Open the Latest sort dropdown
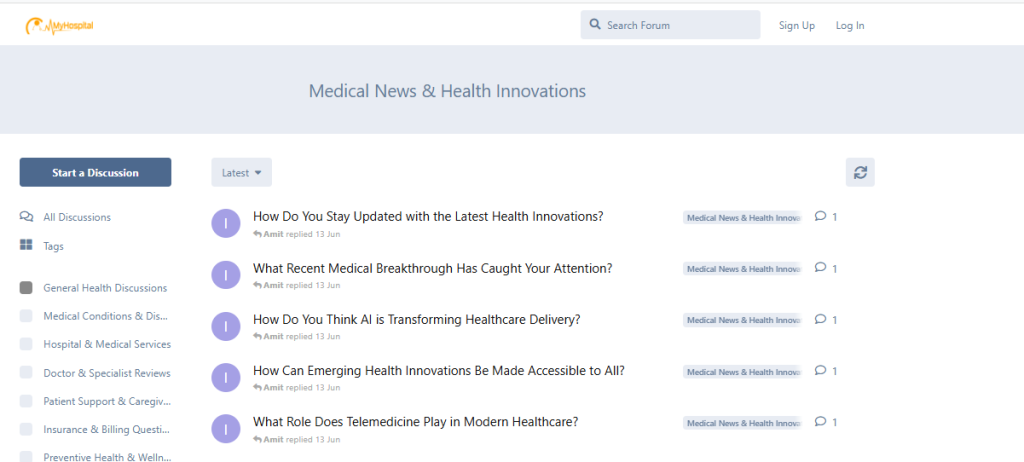 (242, 173)
